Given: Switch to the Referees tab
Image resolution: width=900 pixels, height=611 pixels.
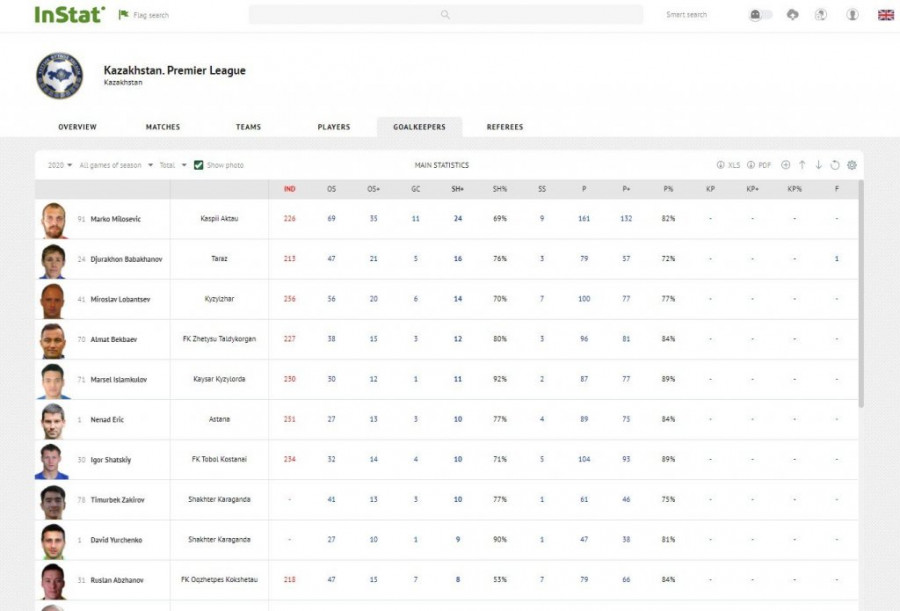Looking at the screenshot, I should tap(504, 127).
